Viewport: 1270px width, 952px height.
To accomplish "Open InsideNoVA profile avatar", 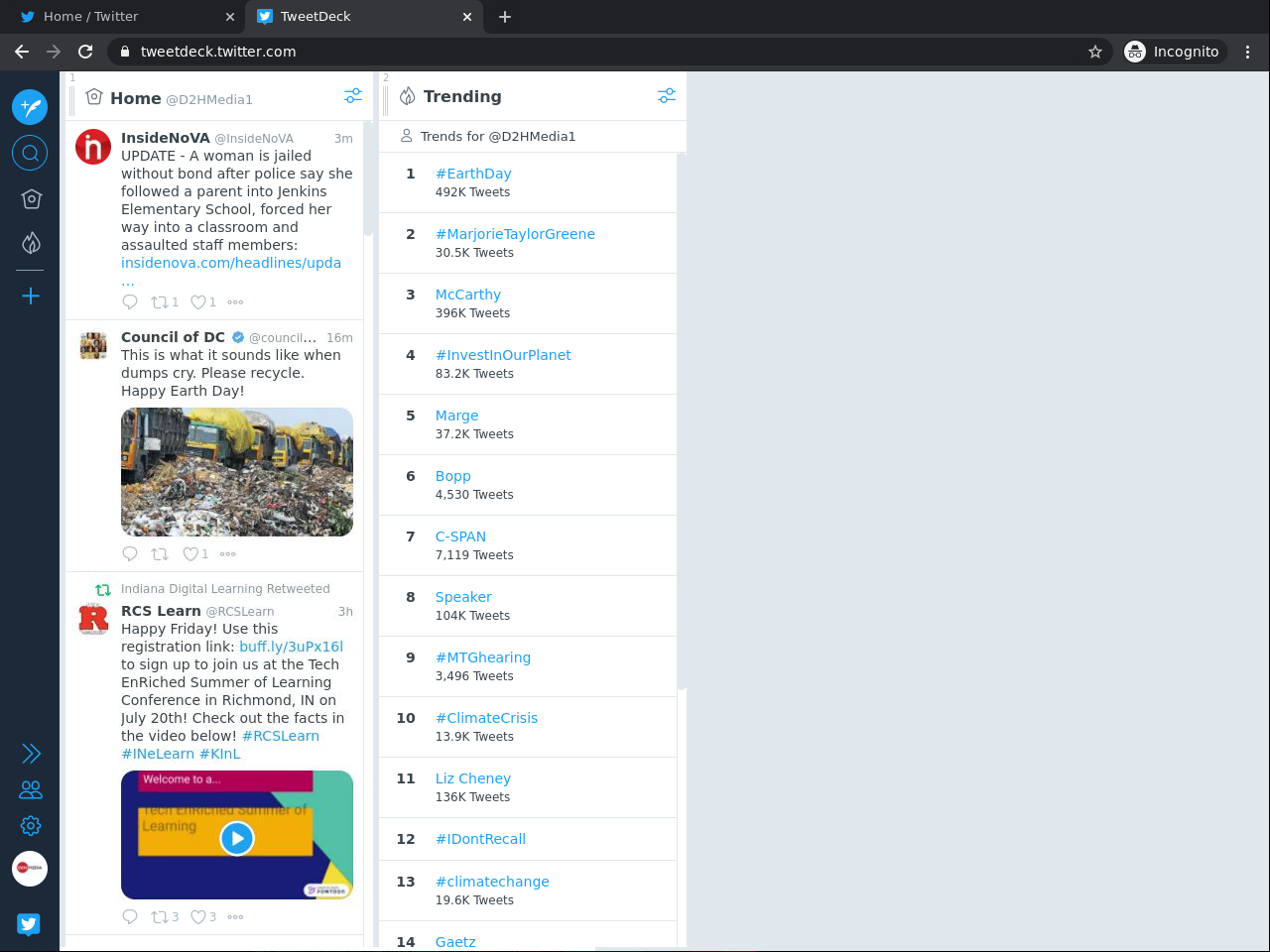I will 93,147.
